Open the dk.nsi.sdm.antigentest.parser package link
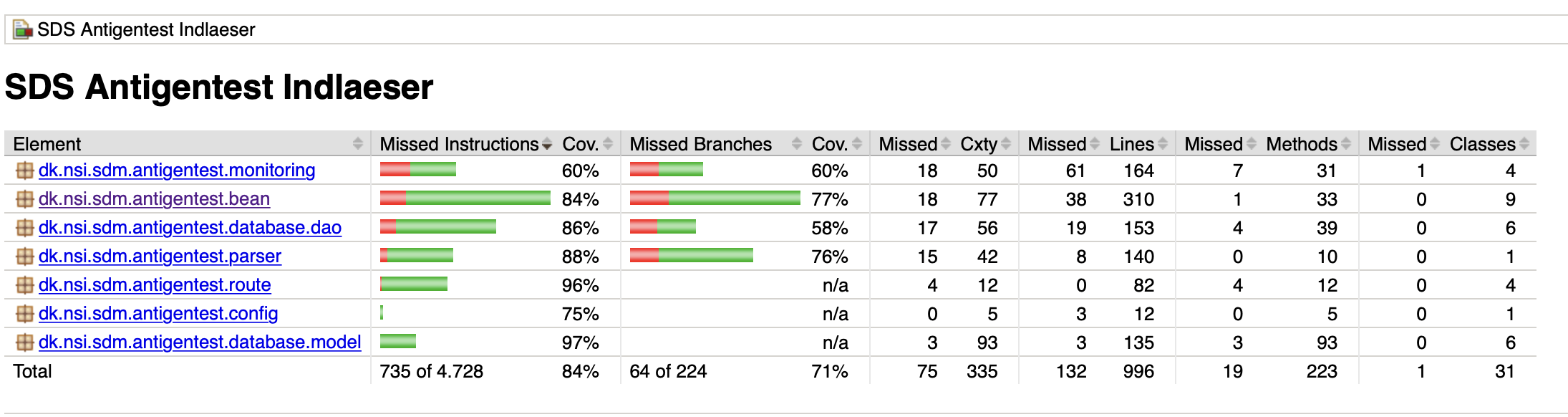The image size is (1568, 417). (x=160, y=257)
